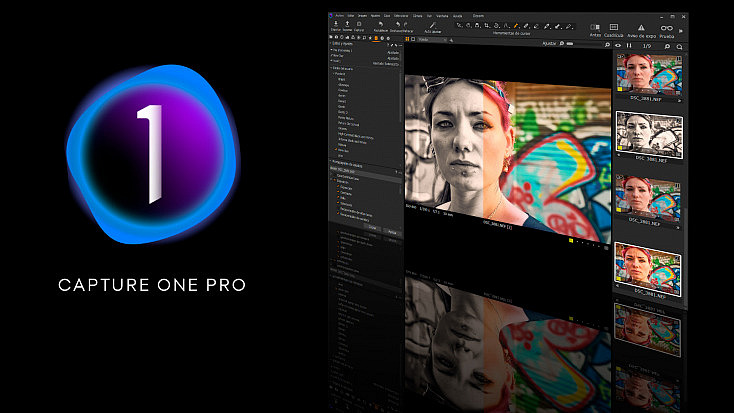734x413 pixels.
Task: Click the Capturar toolbar icon
Action: (359, 24)
